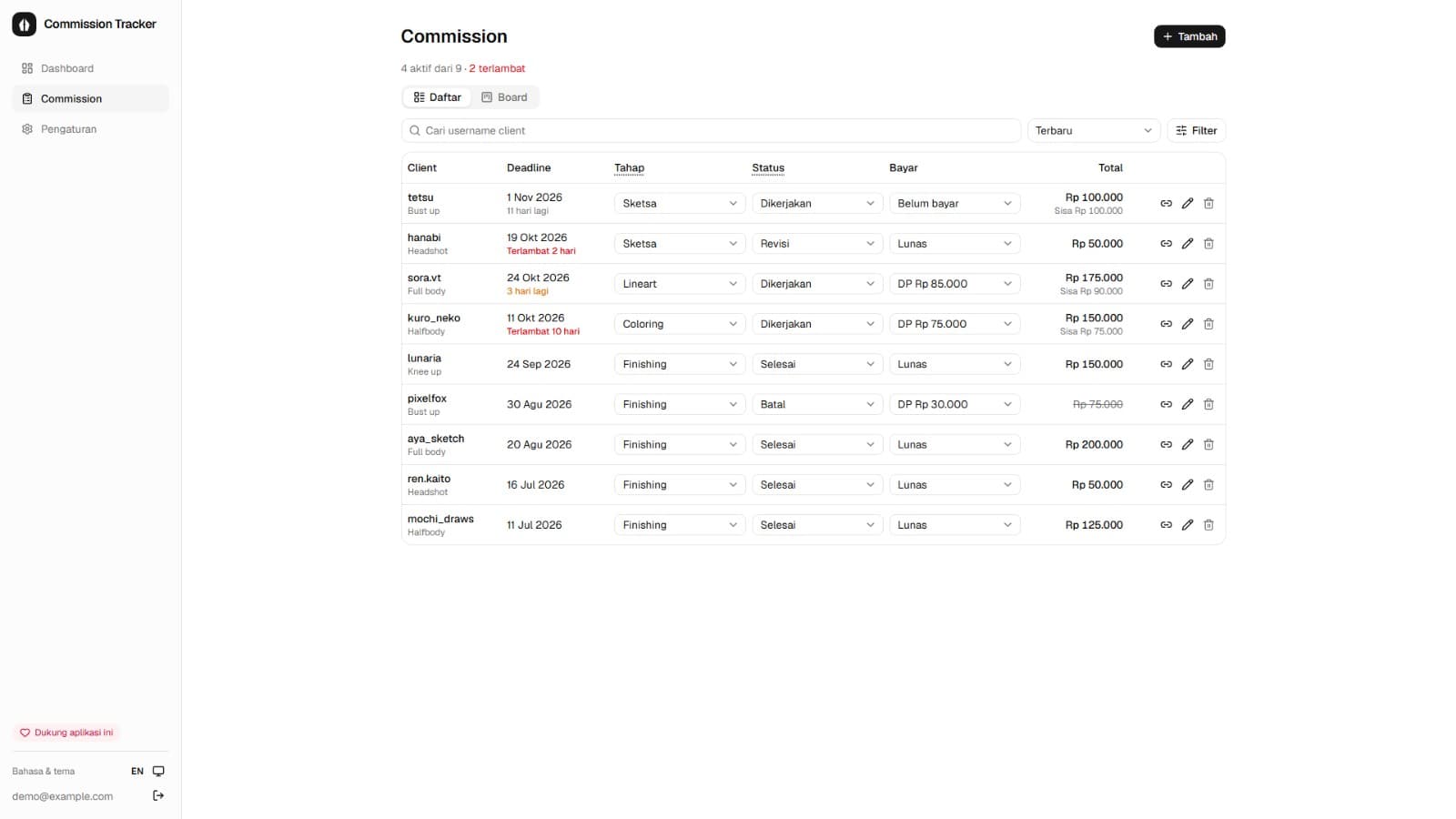Open Status dropdown for pixelfox row

(x=817, y=404)
